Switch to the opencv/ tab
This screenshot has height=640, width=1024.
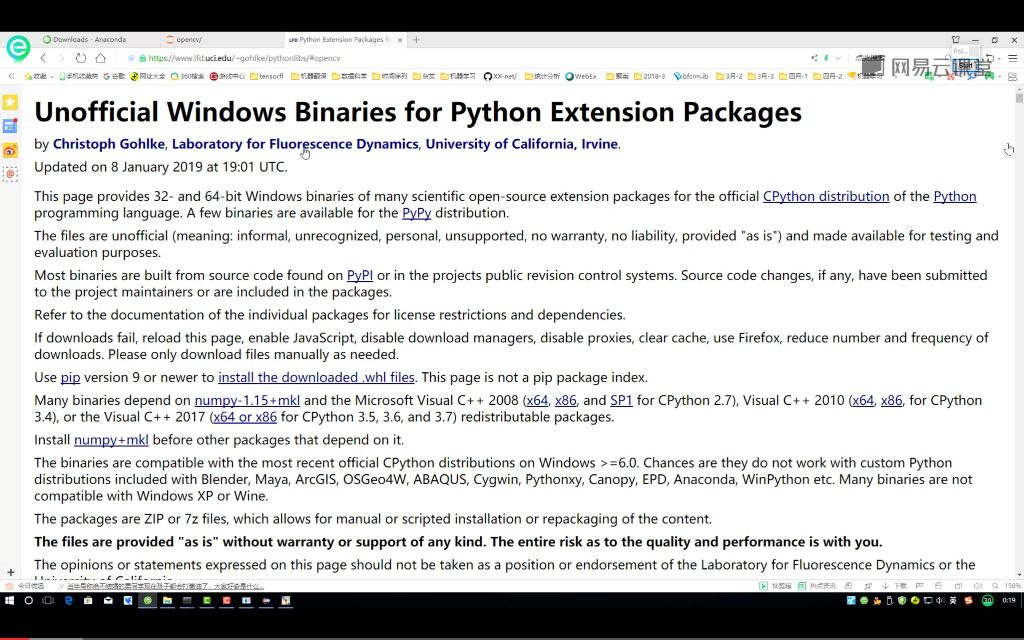pyautogui.click(x=189, y=40)
